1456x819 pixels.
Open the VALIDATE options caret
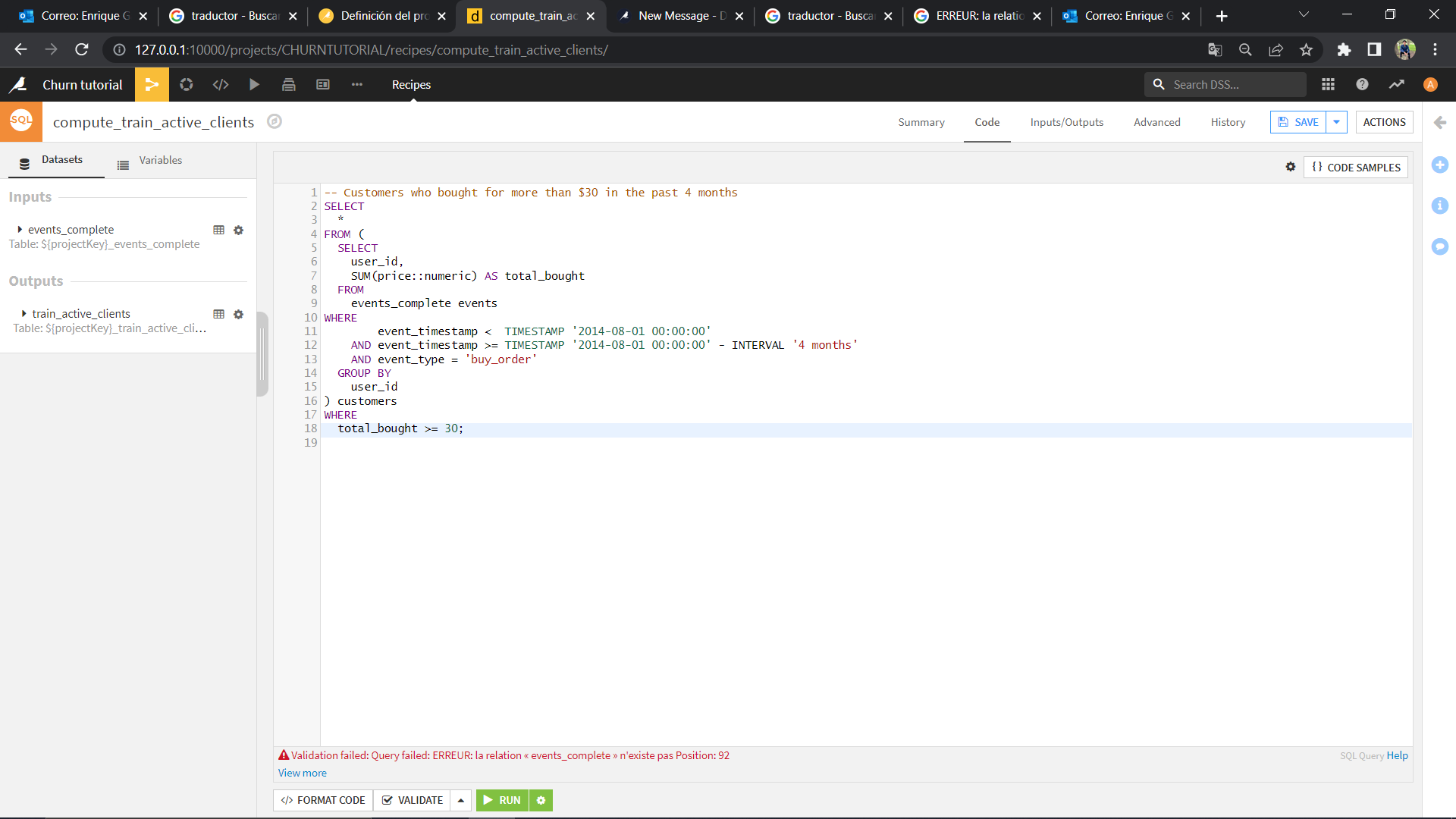[x=460, y=800]
